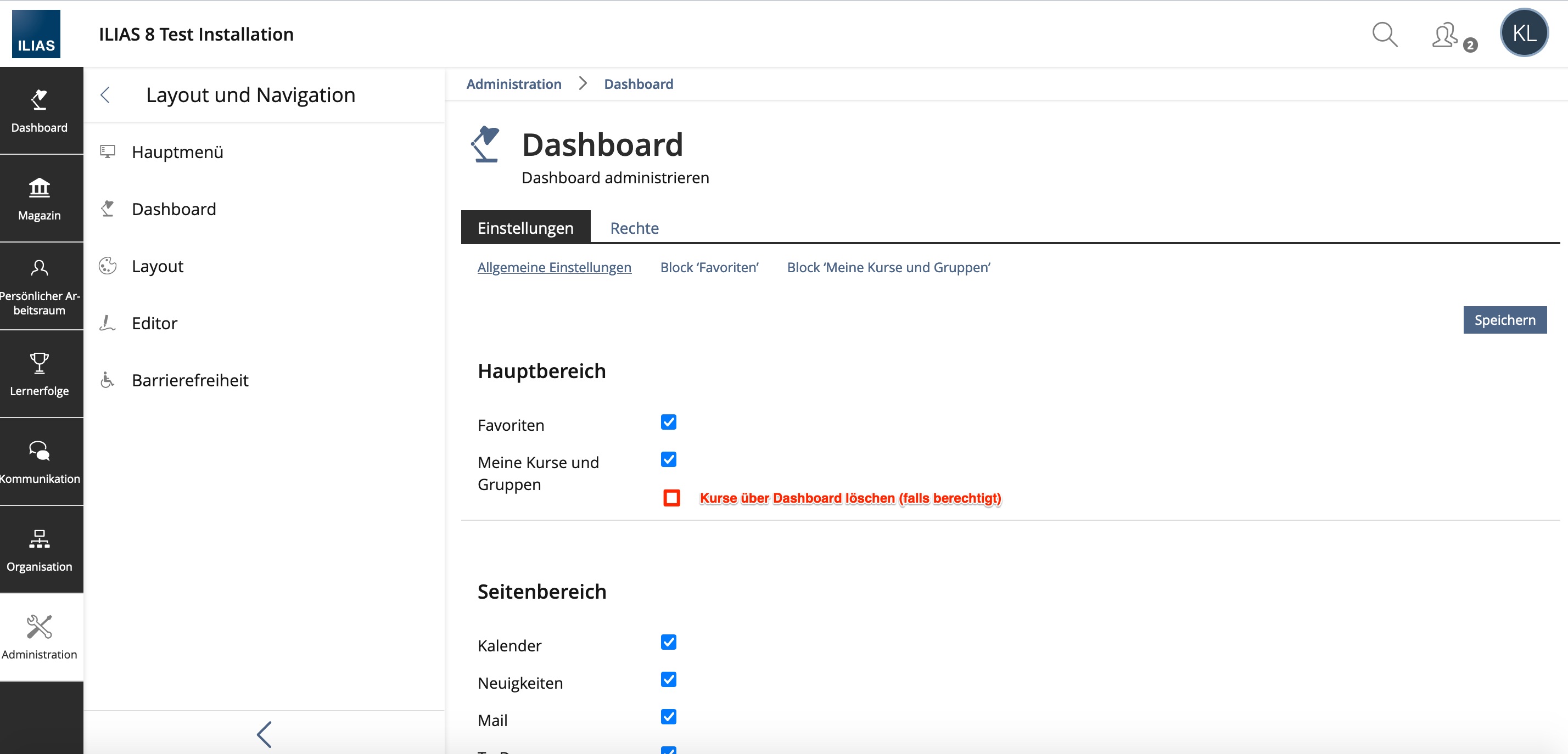Viewport: 1568px width, 754px height.
Task: Open Persönlicher Arbeitsraum menu
Action: pyautogui.click(x=40, y=286)
